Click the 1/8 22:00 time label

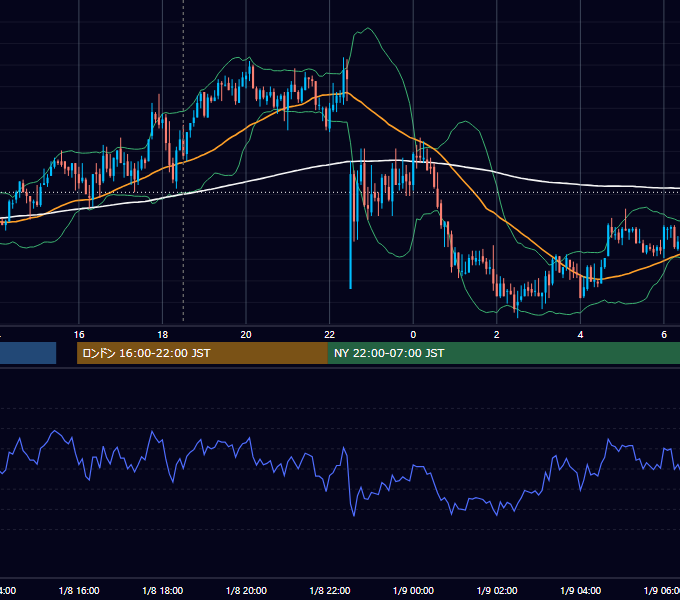330,590
